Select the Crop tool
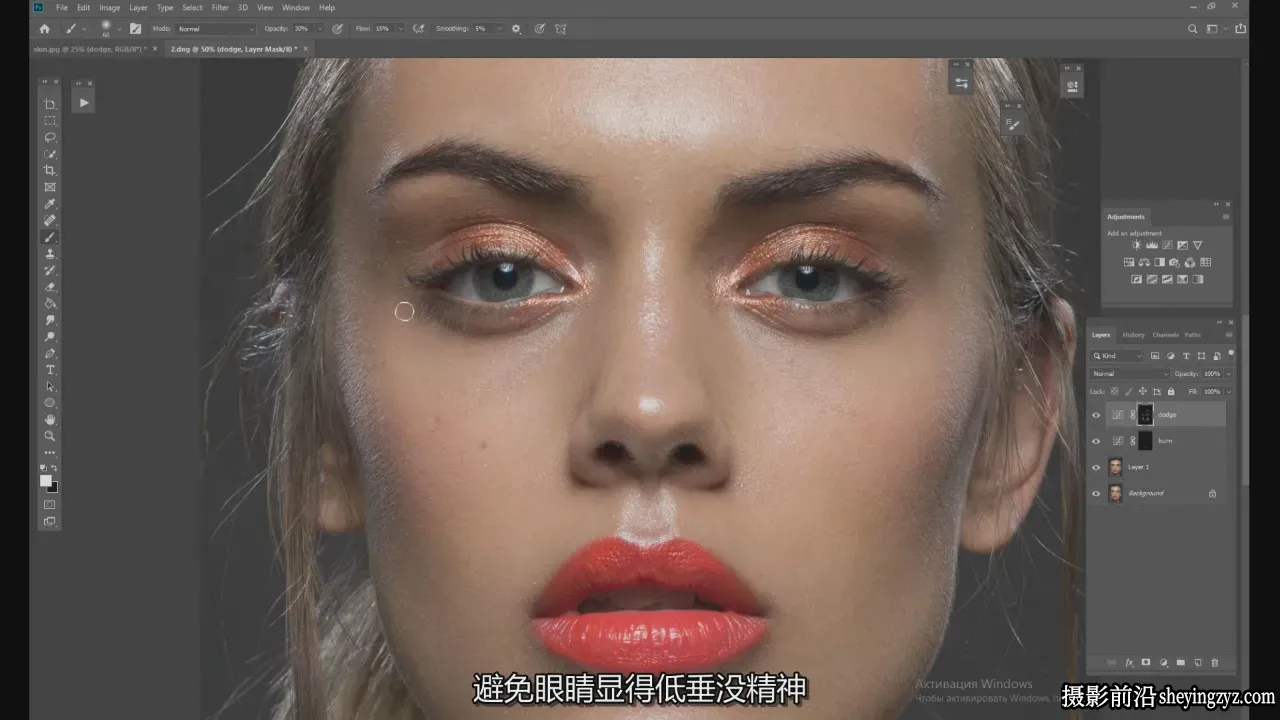The height and width of the screenshot is (720, 1280). (x=50, y=171)
